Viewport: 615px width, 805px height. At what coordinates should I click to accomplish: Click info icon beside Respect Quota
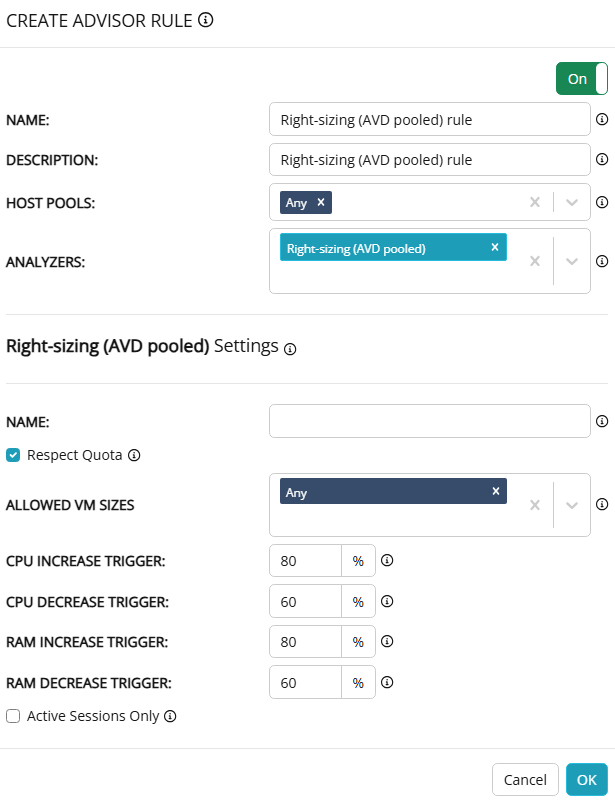[x=134, y=455]
